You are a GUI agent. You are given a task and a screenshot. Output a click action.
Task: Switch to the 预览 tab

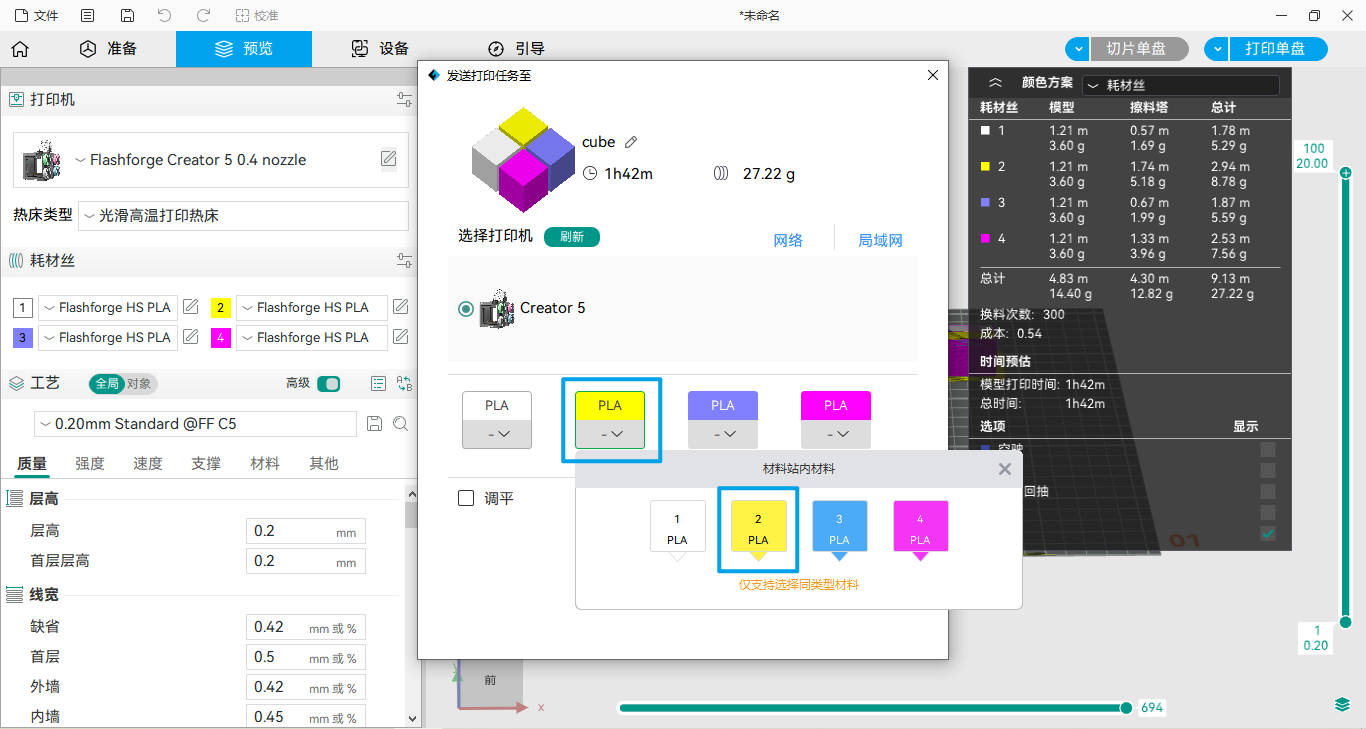tap(244, 49)
